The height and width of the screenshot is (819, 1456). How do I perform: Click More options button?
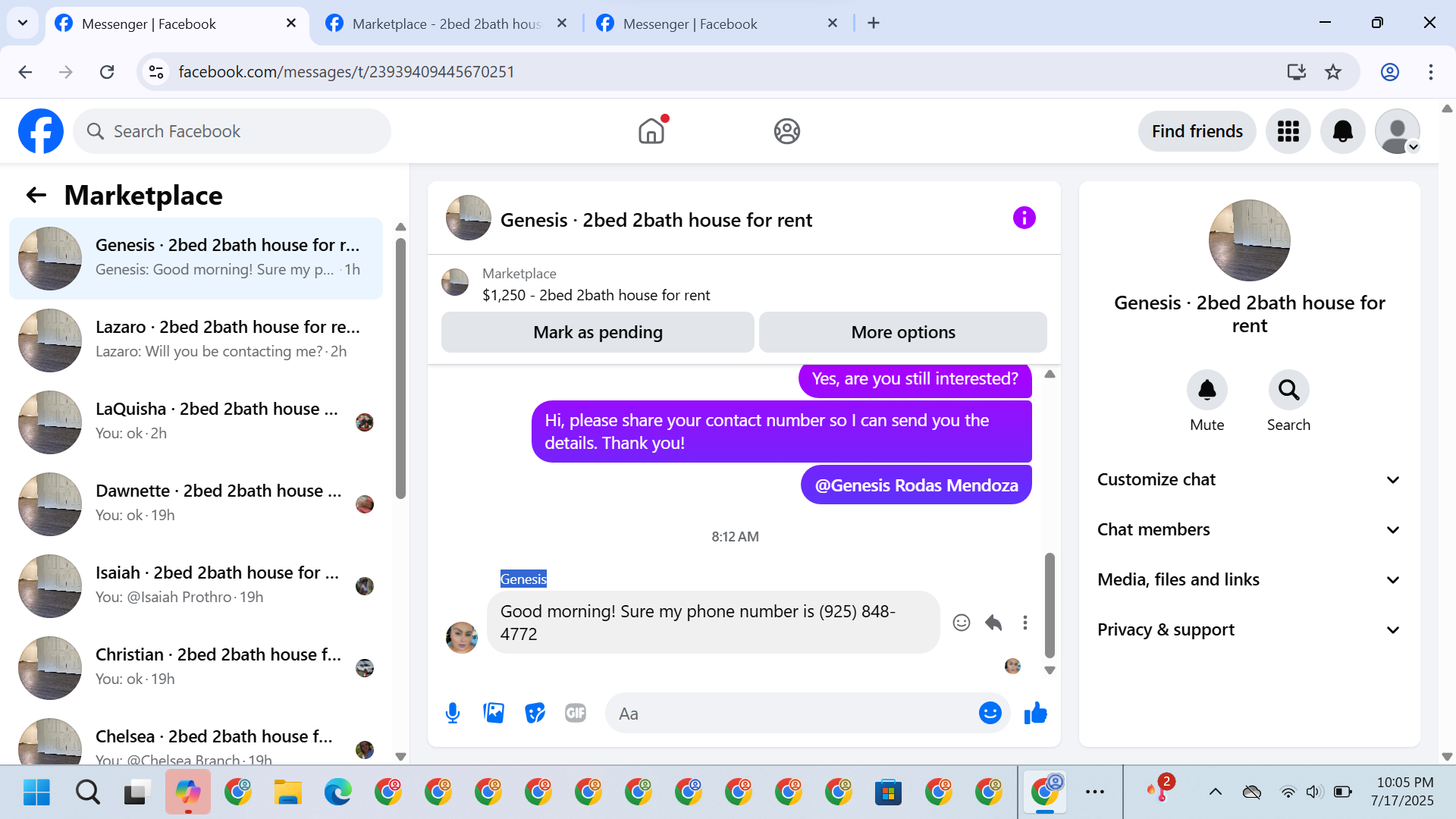(x=903, y=332)
